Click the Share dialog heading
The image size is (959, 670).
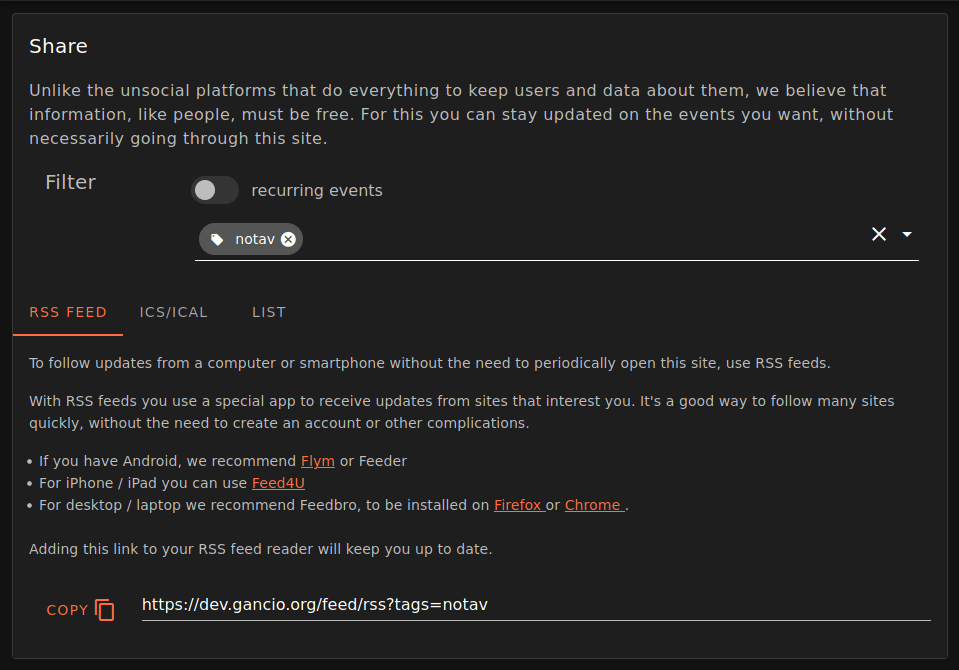58,46
